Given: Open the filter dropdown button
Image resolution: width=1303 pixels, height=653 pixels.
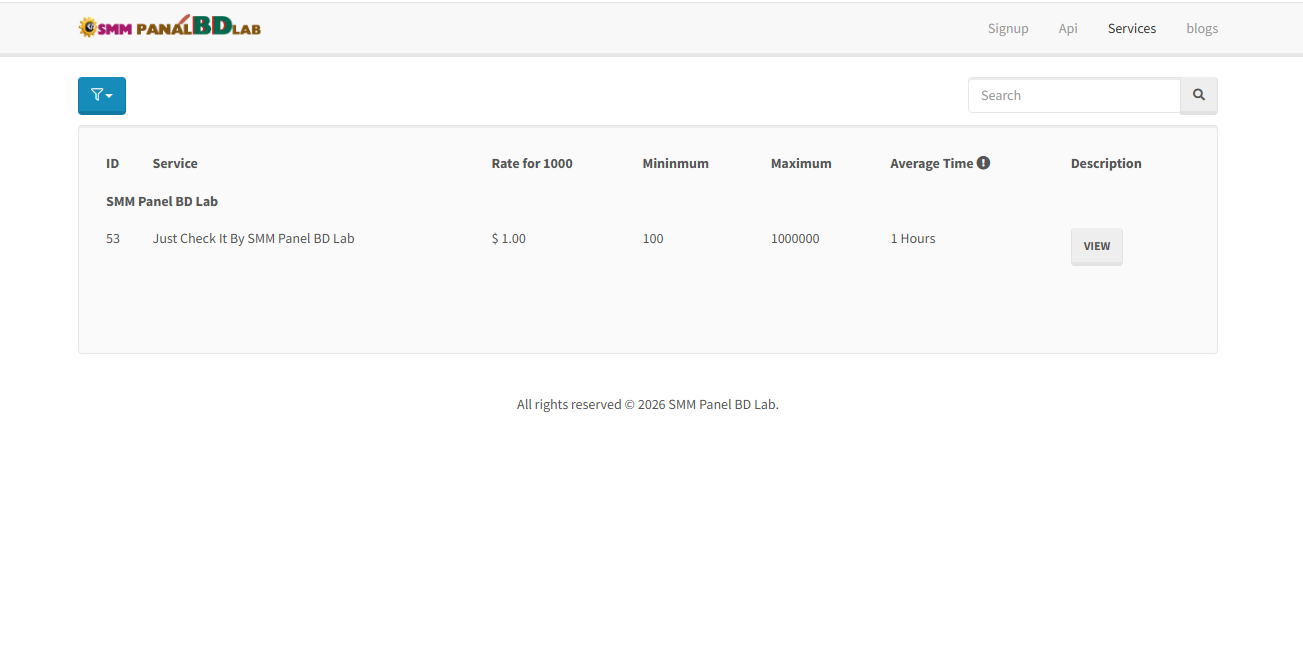Looking at the screenshot, I should (x=102, y=96).
